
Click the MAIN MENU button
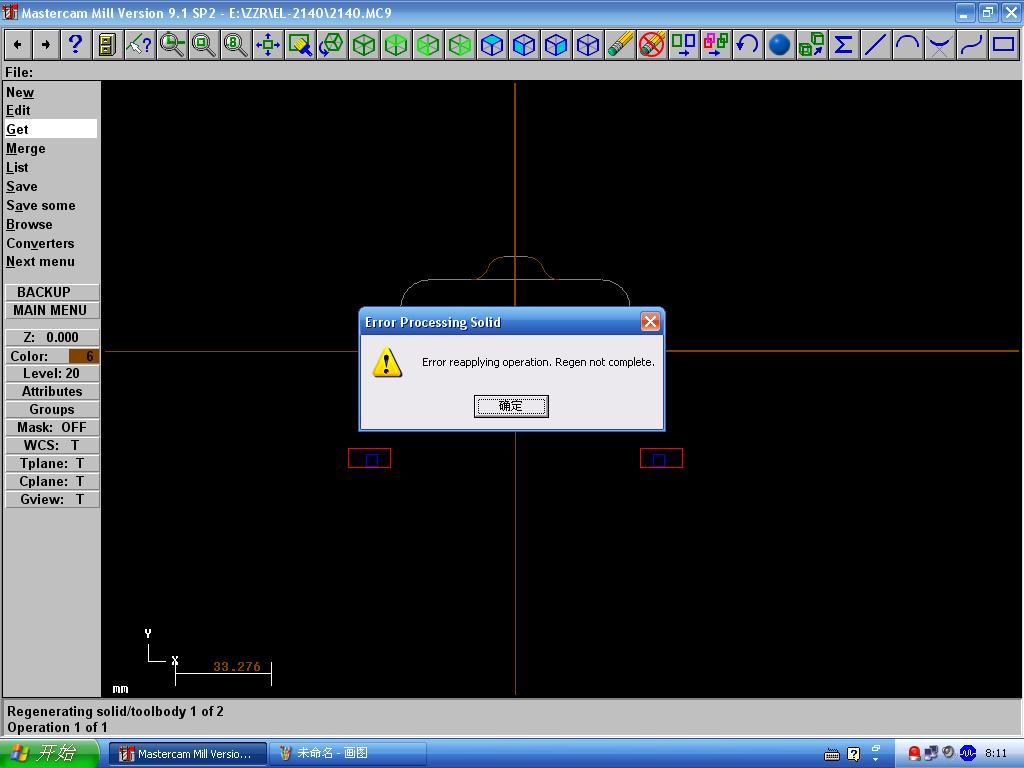click(x=52, y=310)
